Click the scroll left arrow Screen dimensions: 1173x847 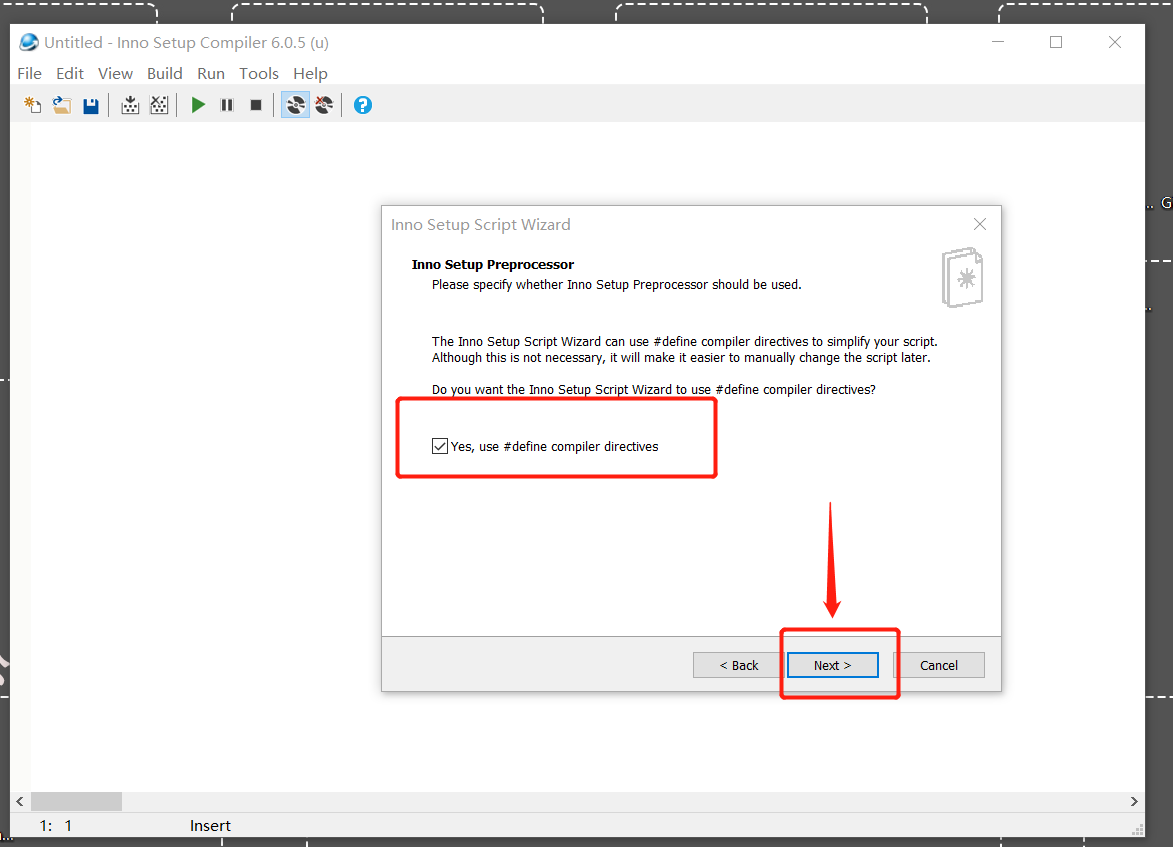(20, 801)
